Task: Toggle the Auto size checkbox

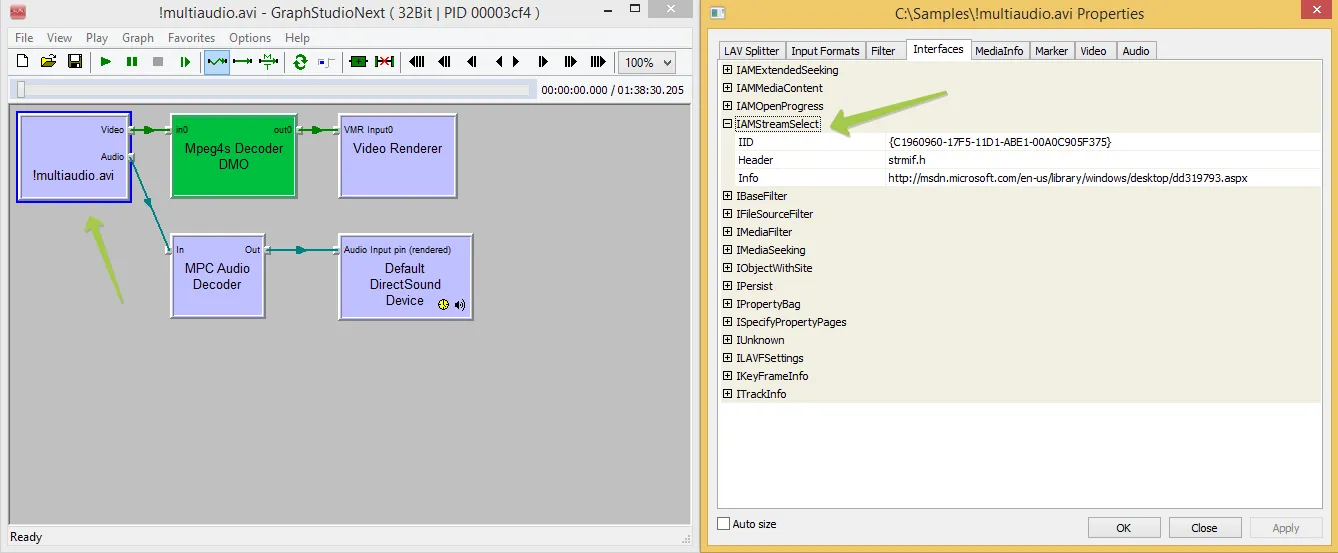Action: click(x=724, y=524)
